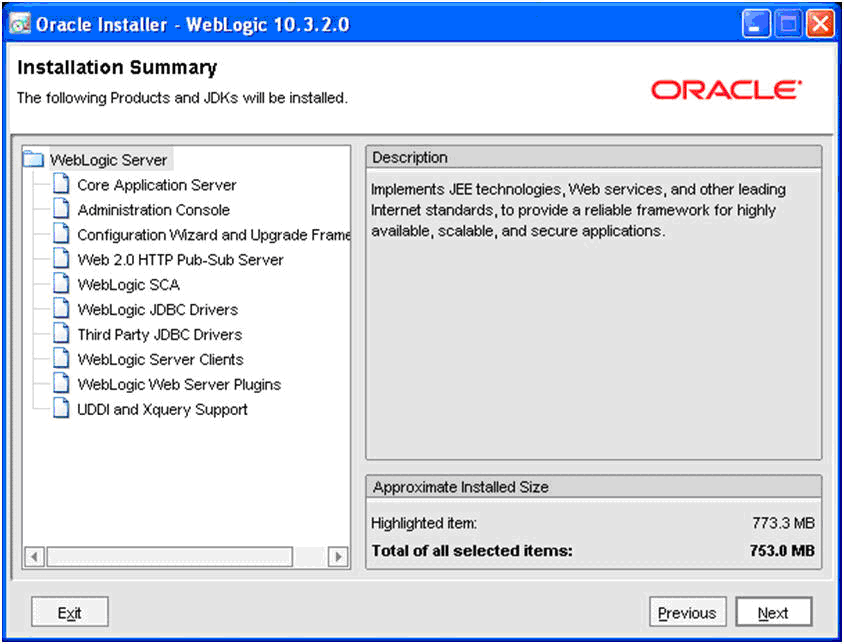Click the Description panel header
This screenshot has width=844, height=644.
(594, 158)
